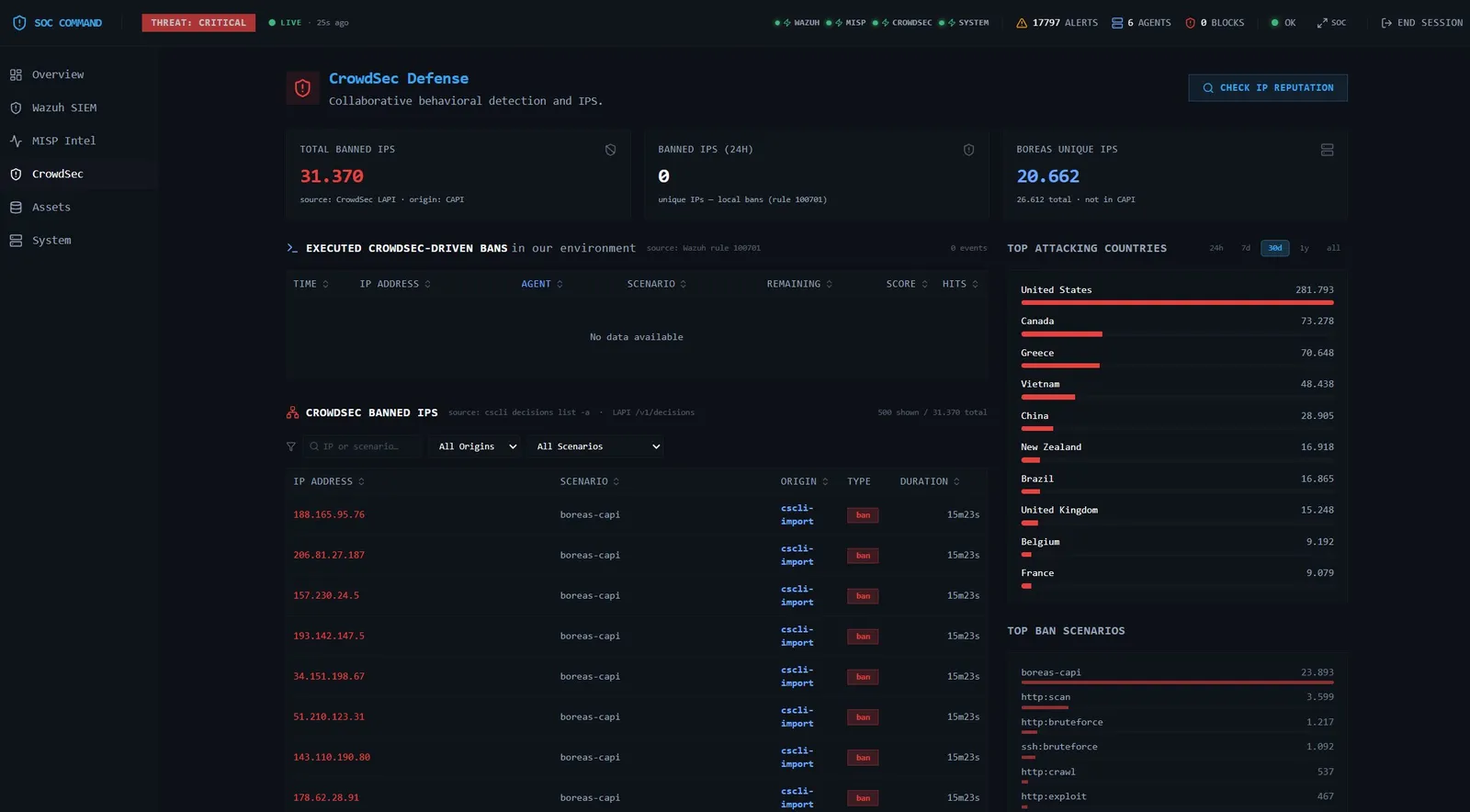Click the ban badge for 157.230.24.5
1470x812 pixels.
click(x=863, y=596)
